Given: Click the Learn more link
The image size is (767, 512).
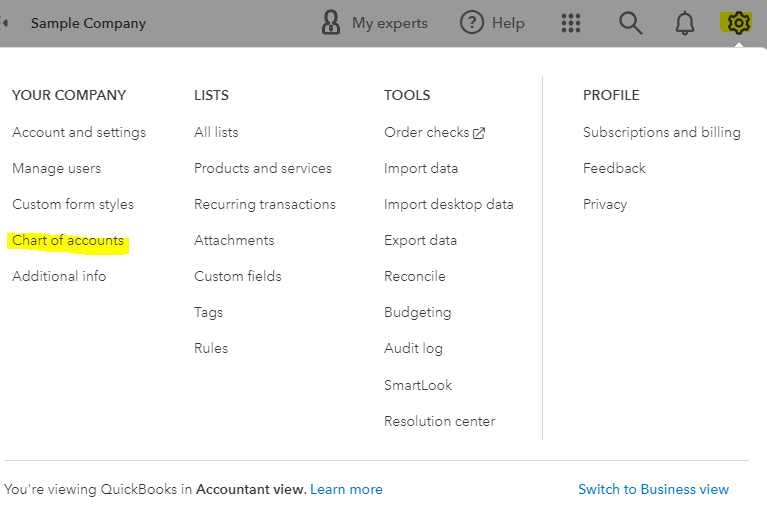Looking at the screenshot, I should coord(346,490).
